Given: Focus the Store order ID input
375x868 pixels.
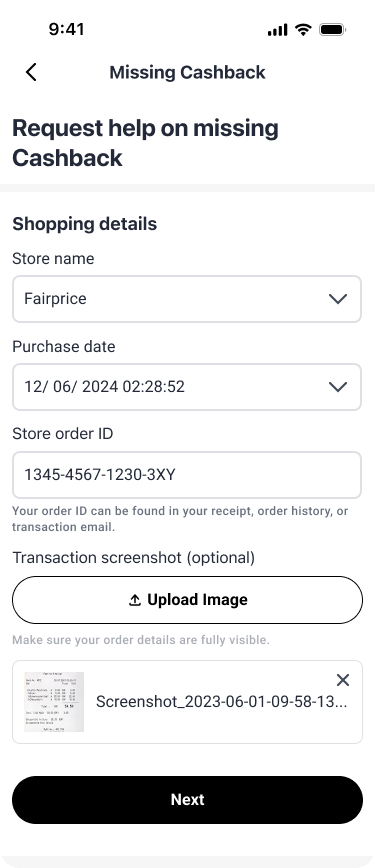Looking at the screenshot, I should 187,475.
